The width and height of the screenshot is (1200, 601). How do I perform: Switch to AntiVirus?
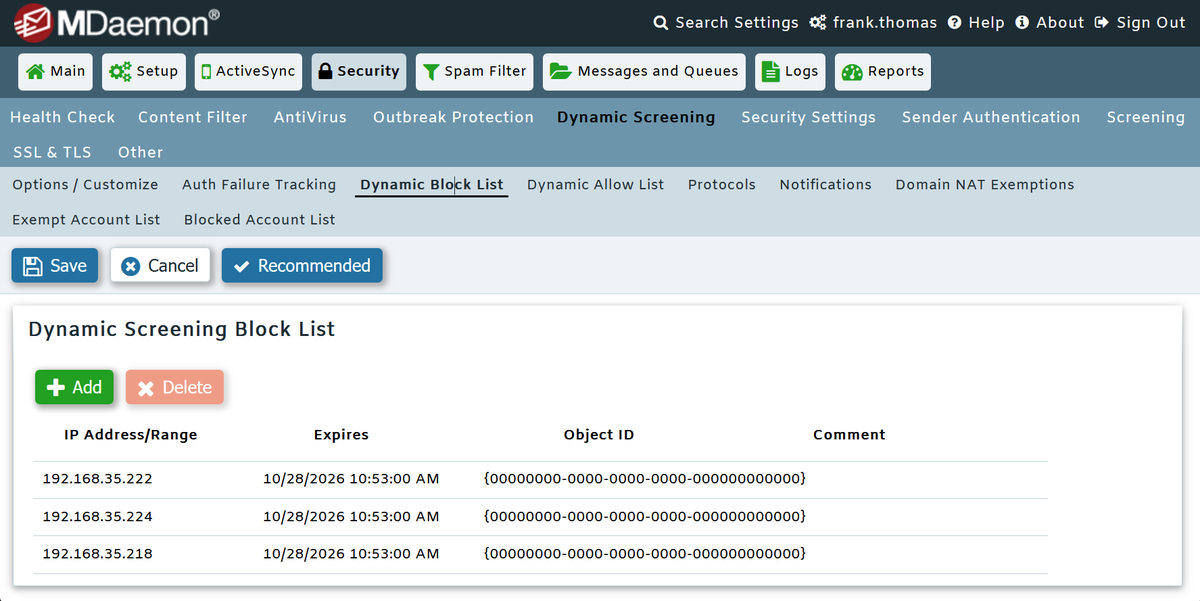(x=310, y=117)
